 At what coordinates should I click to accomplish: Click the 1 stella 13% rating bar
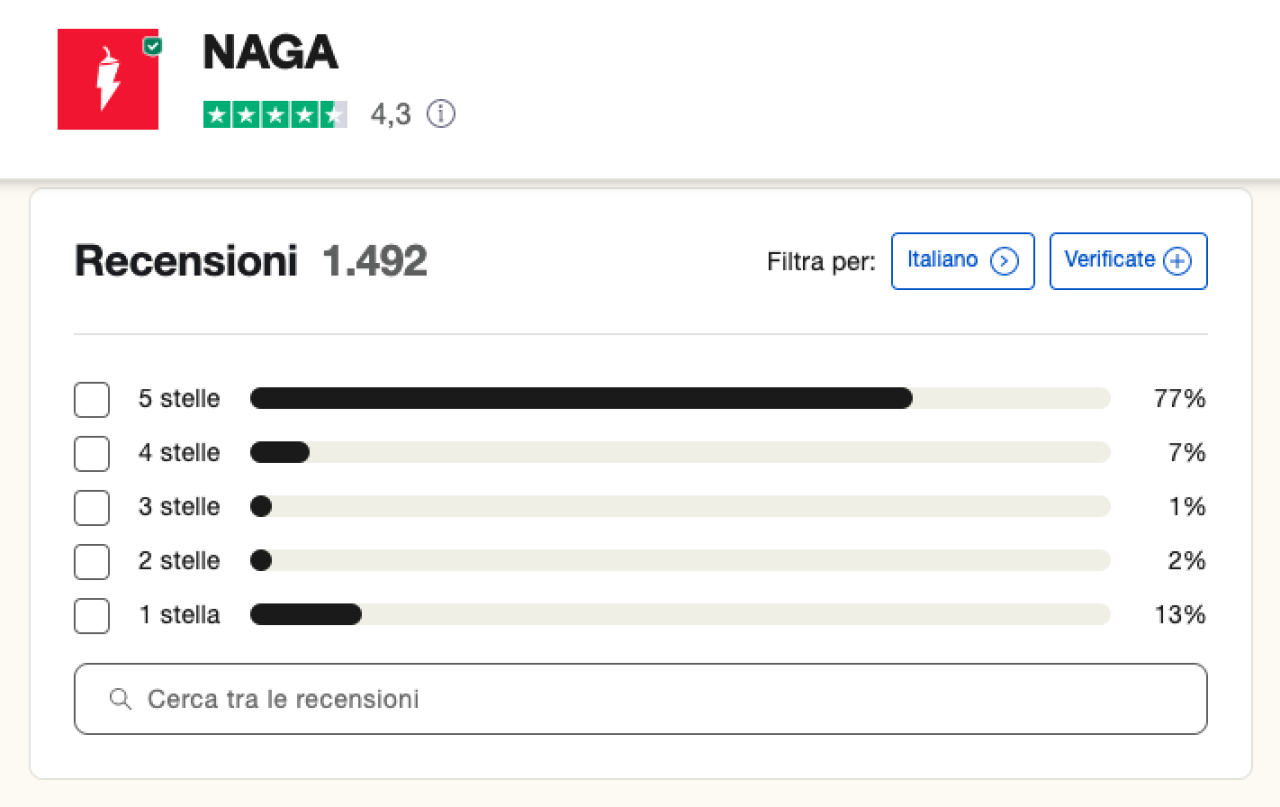(x=680, y=615)
